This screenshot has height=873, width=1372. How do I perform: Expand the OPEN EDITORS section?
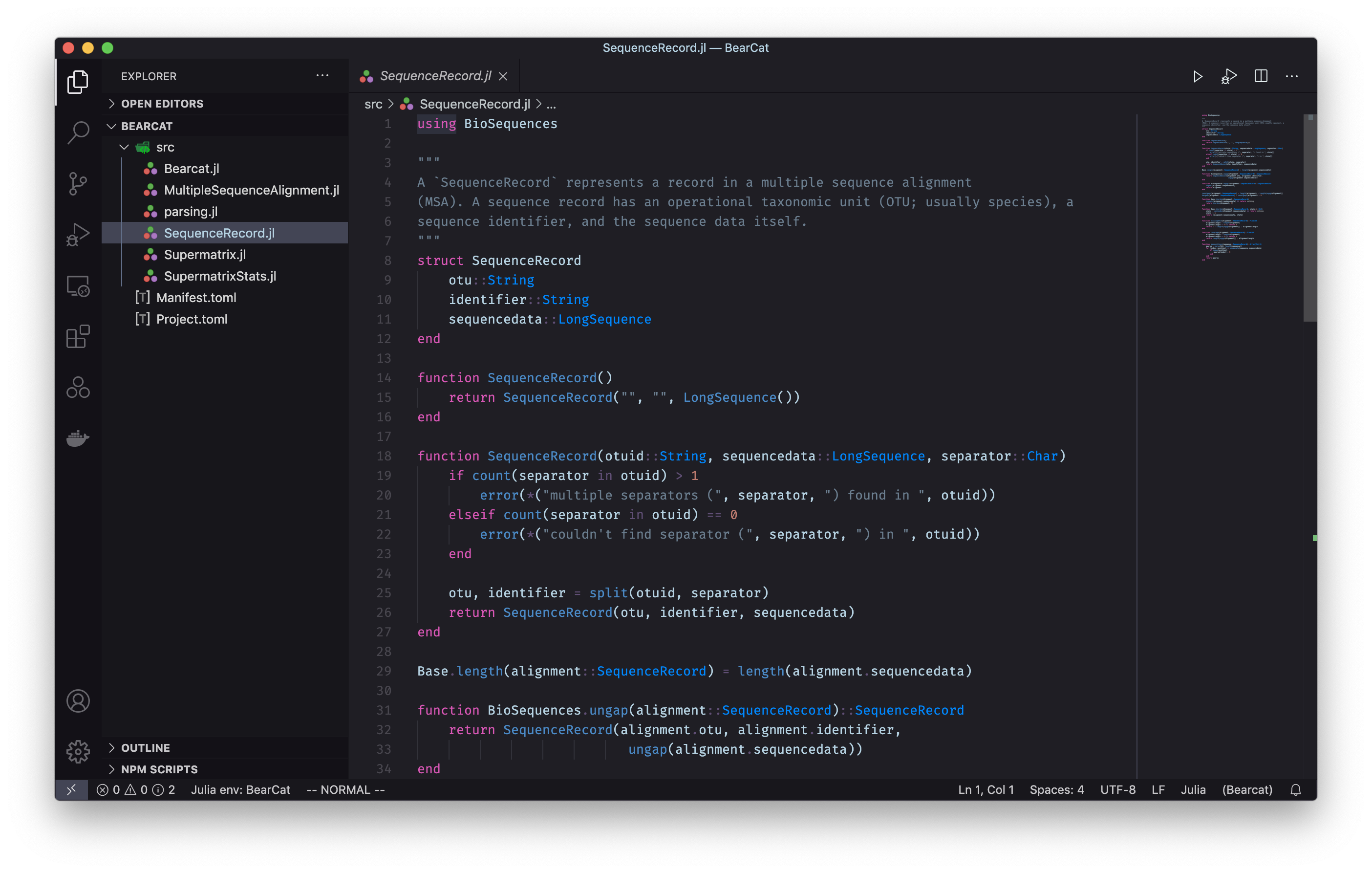tap(162, 104)
